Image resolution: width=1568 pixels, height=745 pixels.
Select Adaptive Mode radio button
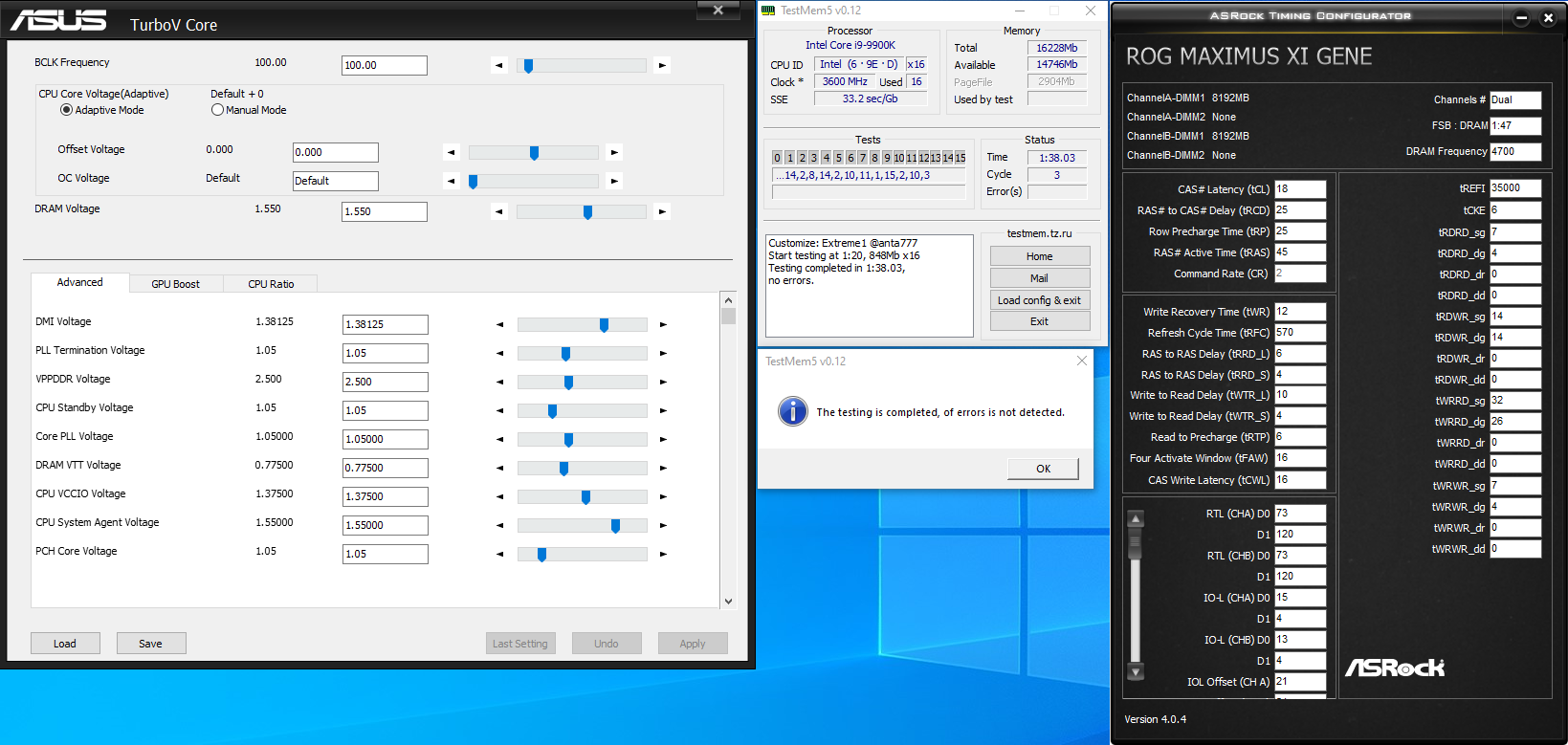click(x=66, y=110)
